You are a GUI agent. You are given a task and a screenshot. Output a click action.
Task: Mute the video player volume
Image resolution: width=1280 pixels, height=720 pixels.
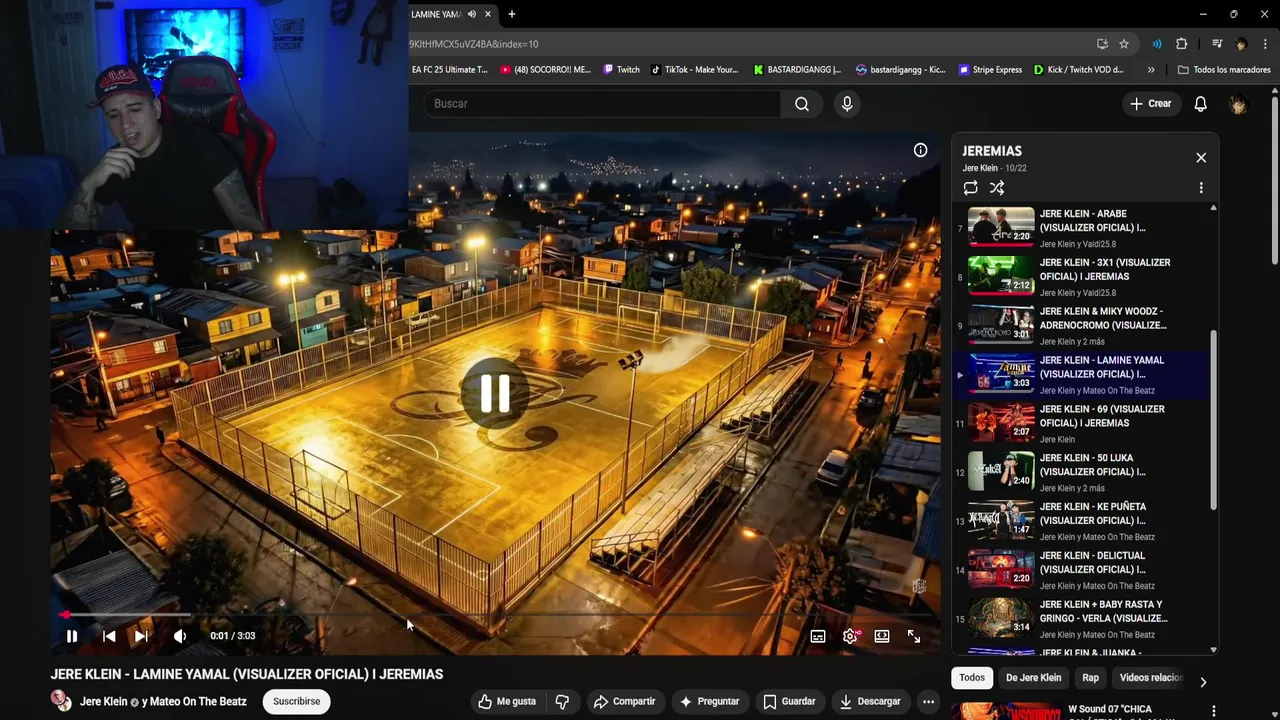click(180, 636)
